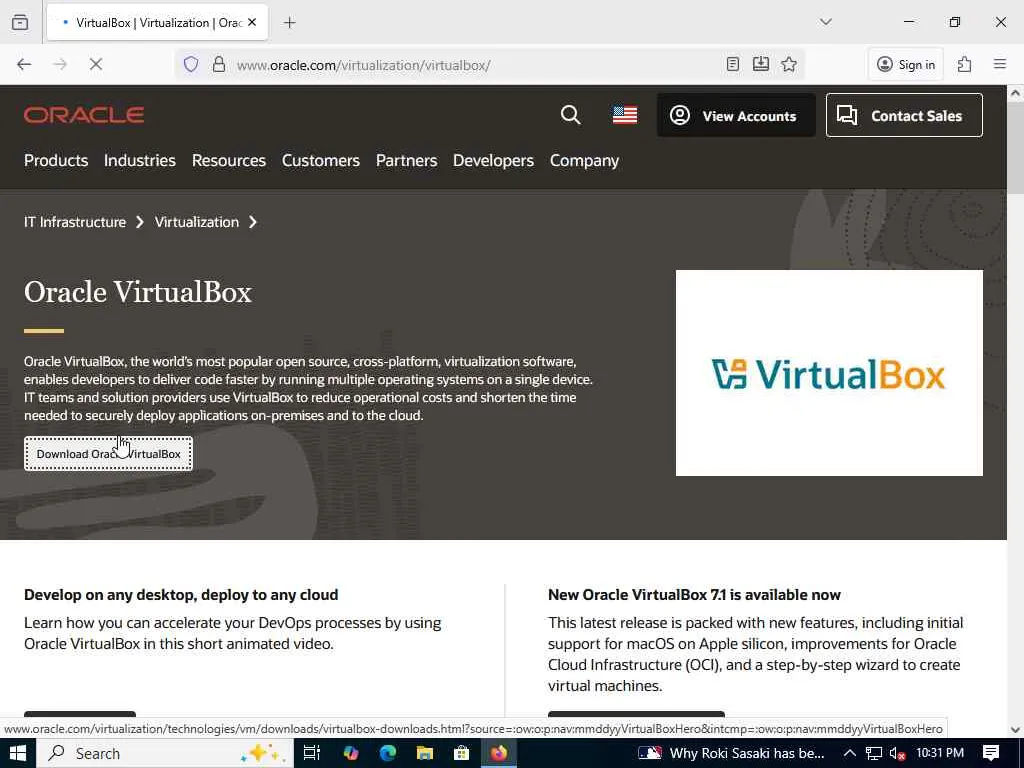
Task: Close the VirtualBox browser tab
Action: click(252, 22)
